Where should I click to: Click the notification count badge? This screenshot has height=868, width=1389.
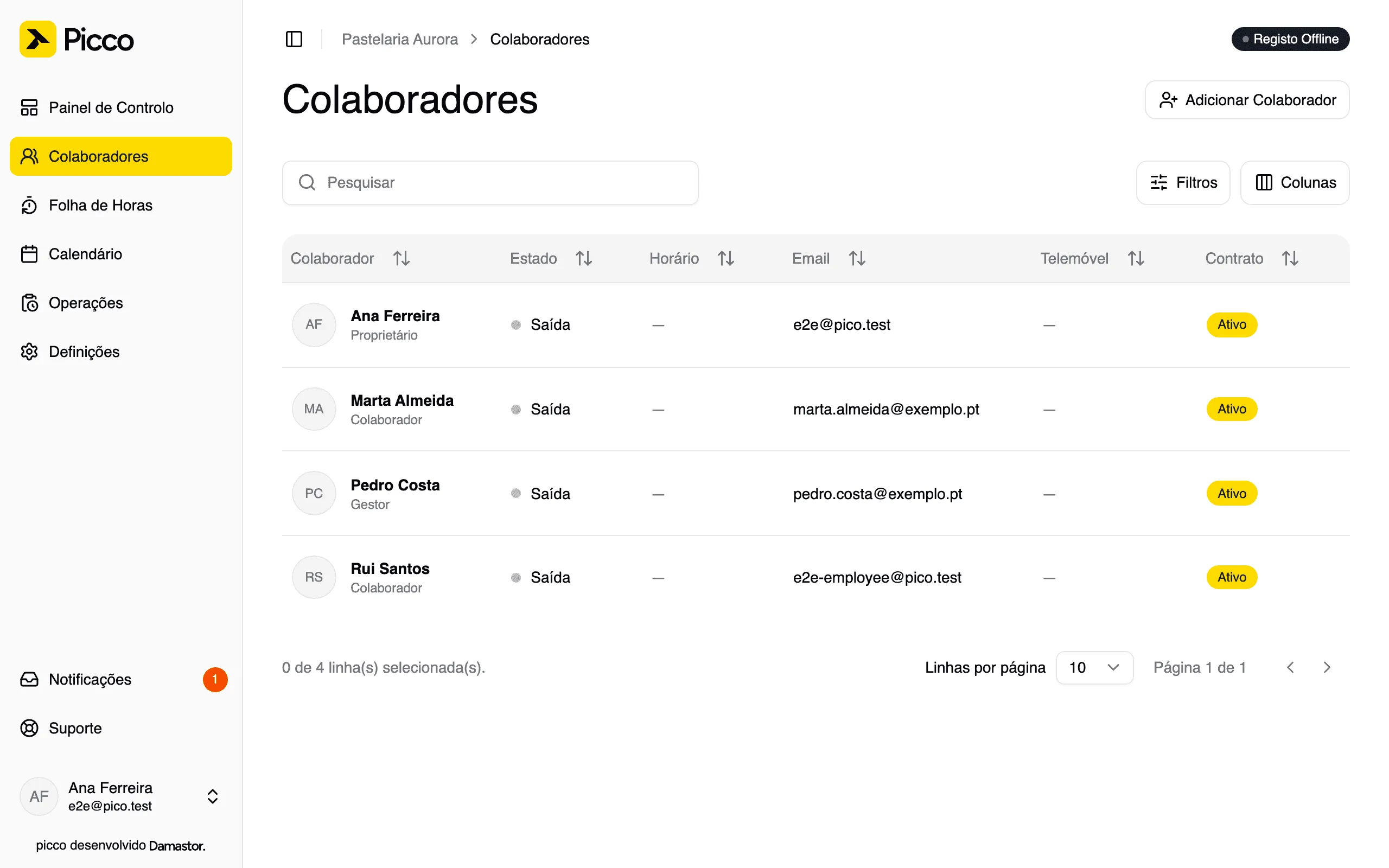click(215, 680)
